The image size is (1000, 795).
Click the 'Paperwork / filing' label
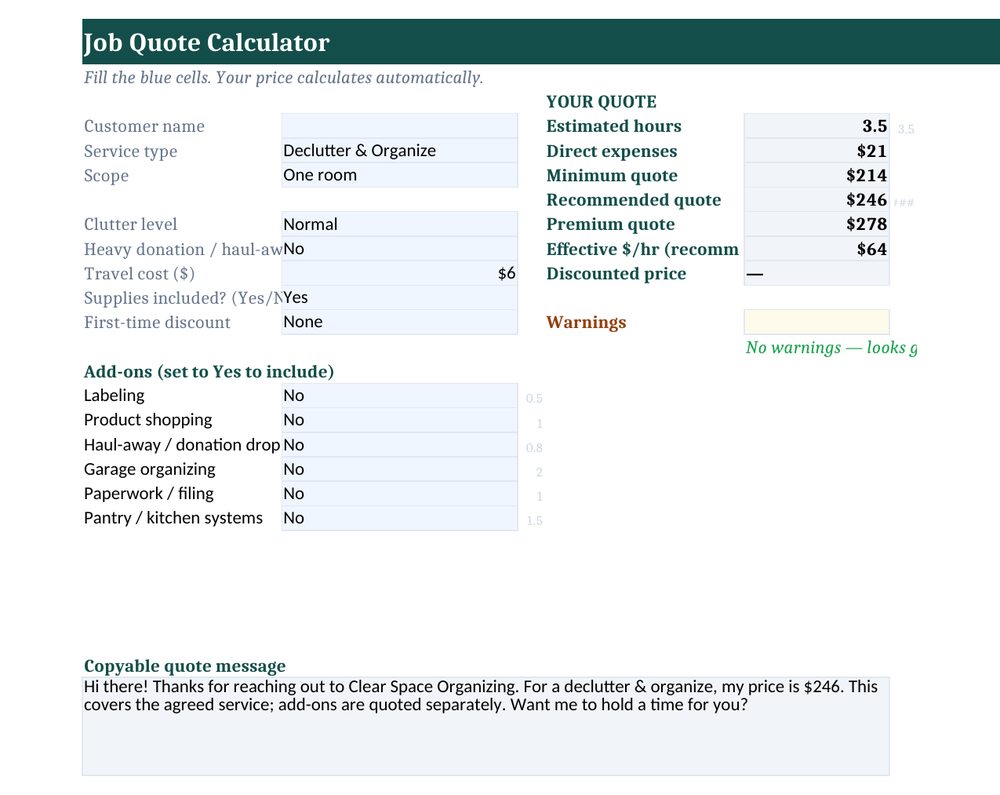point(149,493)
